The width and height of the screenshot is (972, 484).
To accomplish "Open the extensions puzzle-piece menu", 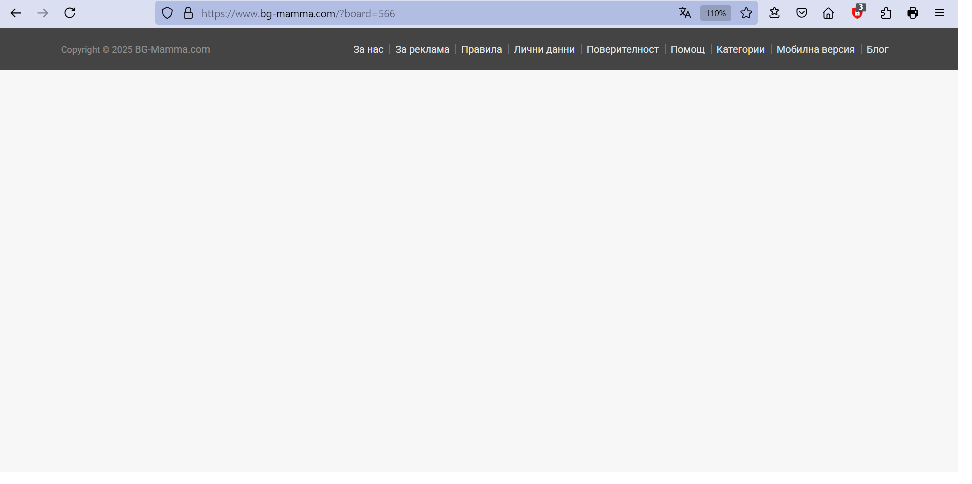I will click(x=885, y=13).
